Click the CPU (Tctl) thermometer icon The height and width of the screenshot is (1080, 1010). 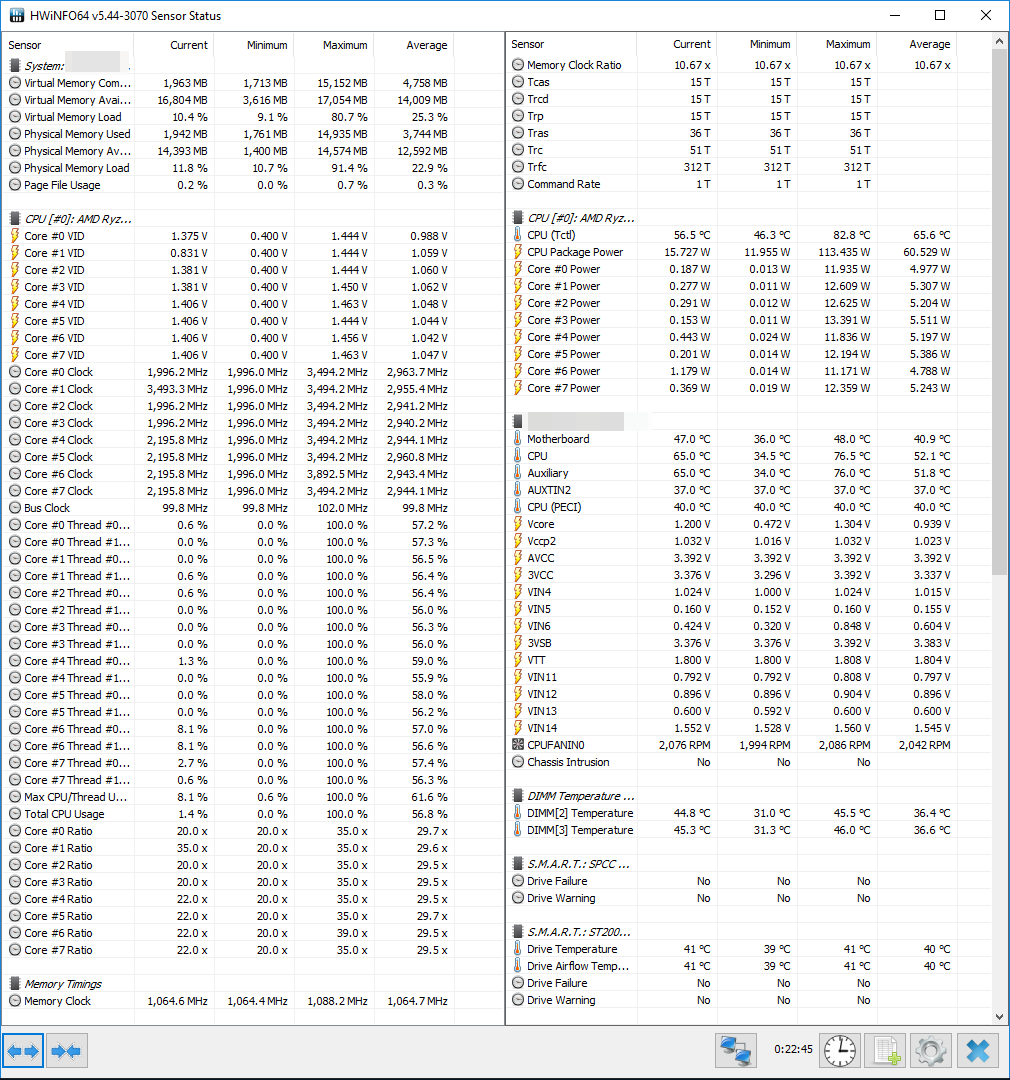518,235
